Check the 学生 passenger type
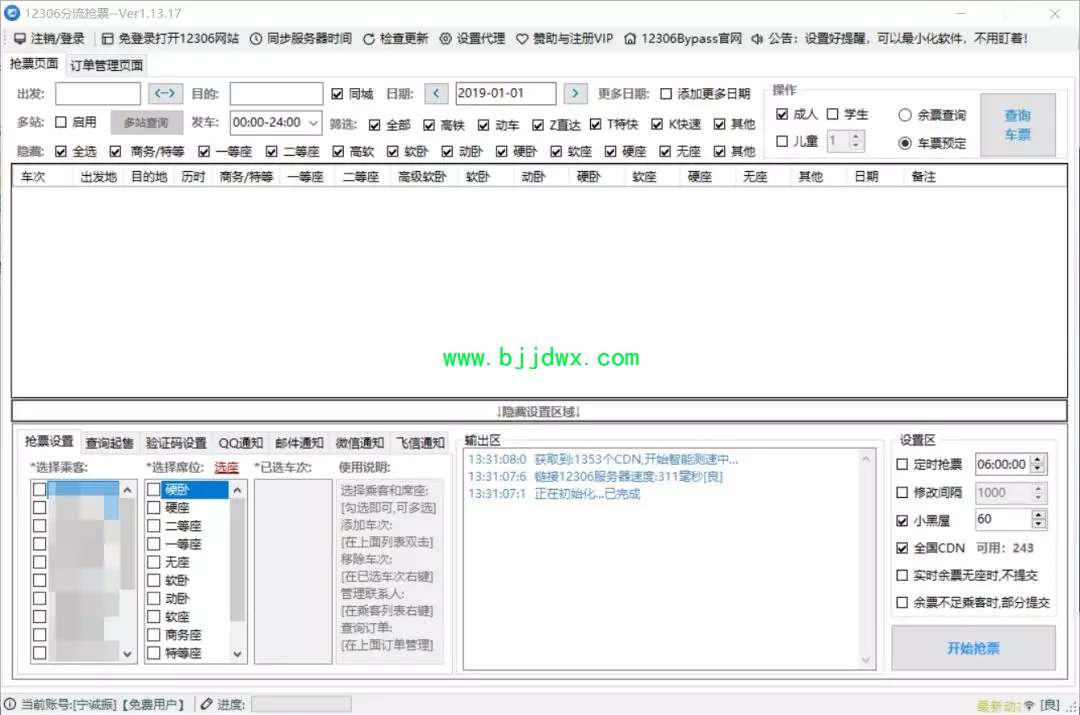Image resolution: width=1080 pixels, height=715 pixels. point(833,114)
